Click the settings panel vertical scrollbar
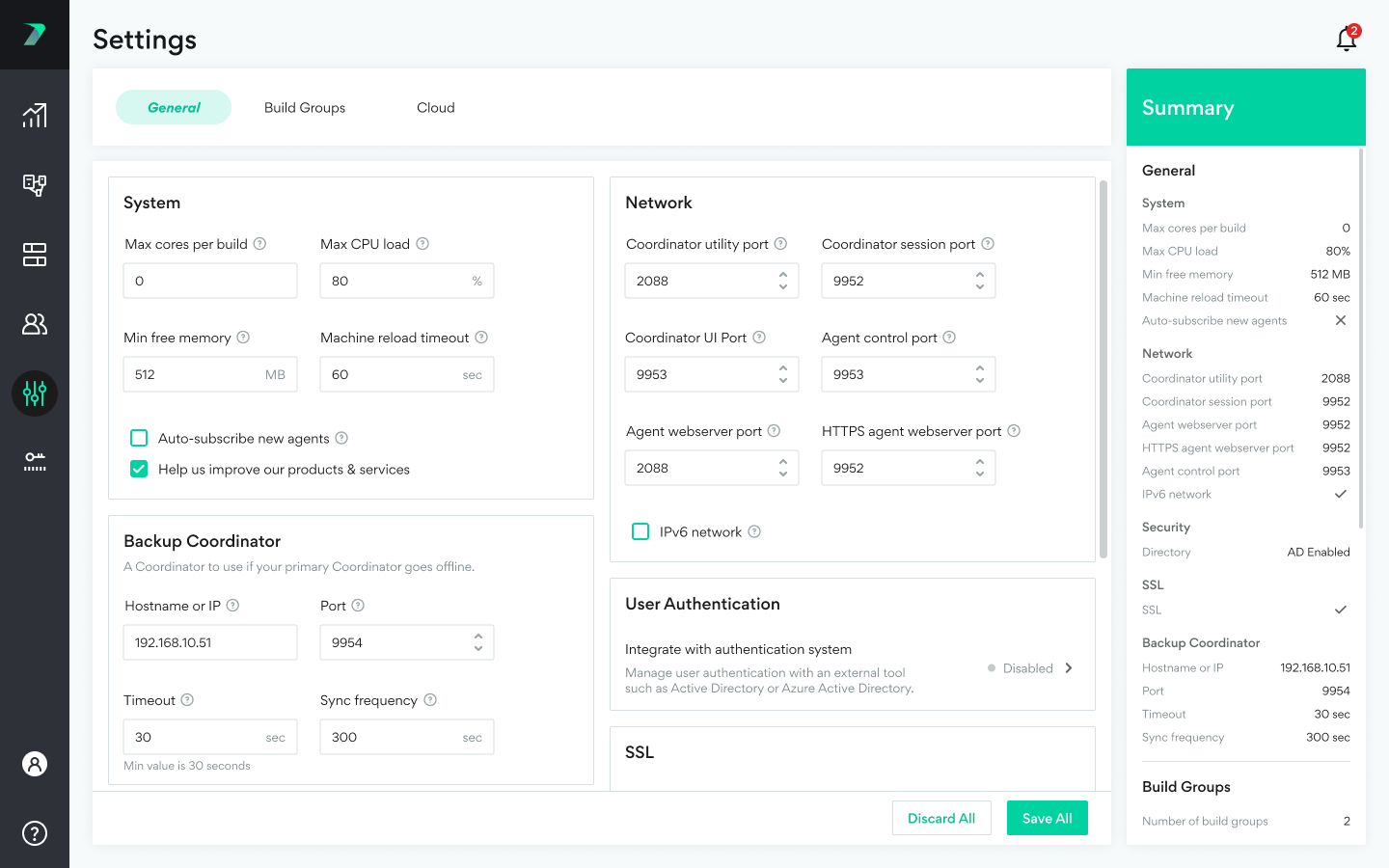This screenshot has height=868, width=1389. (1103, 366)
